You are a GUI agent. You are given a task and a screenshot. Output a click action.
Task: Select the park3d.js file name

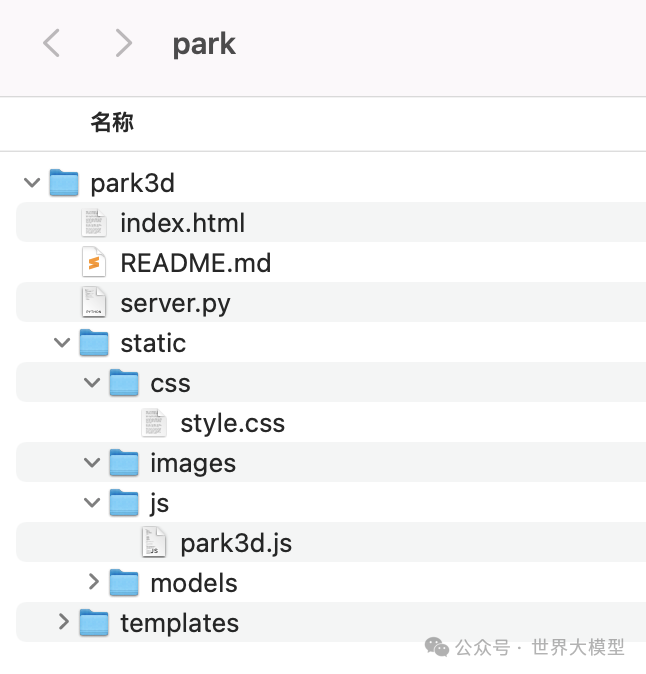click(236, 544)
